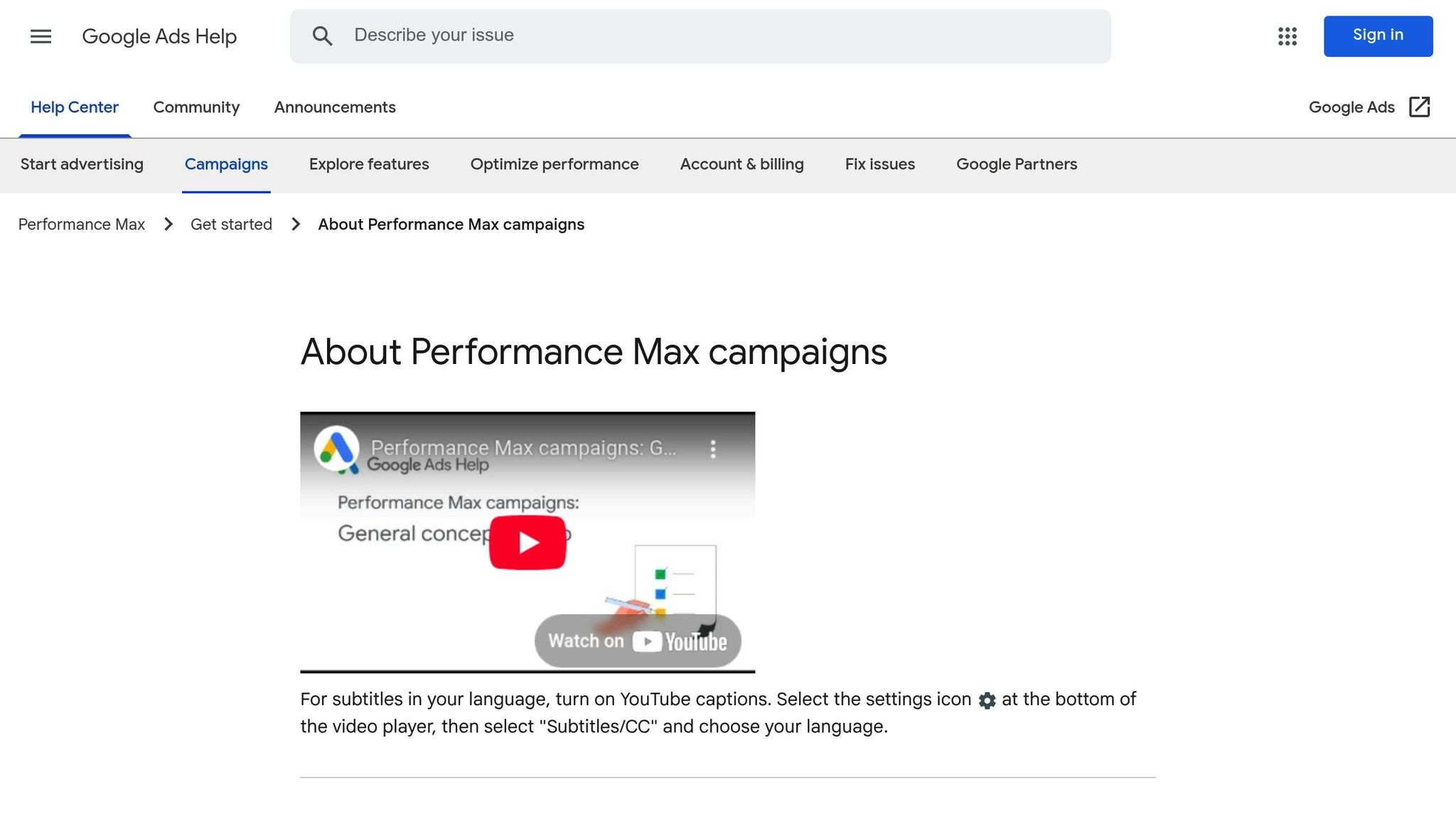Click the Google Ads external link icon

pos(1419,107)
